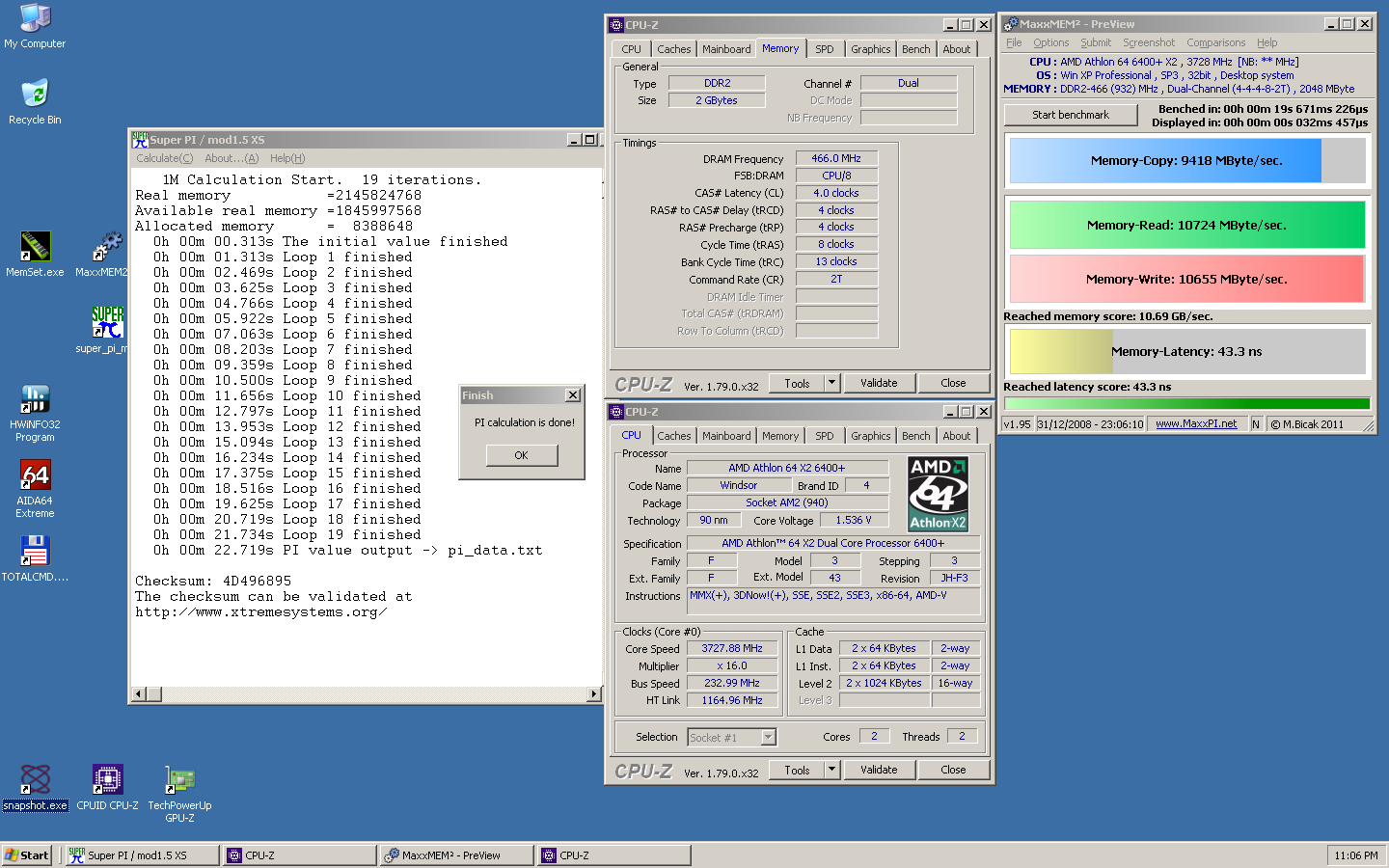
Task: Click the N status cell in MaxxMEM²
Action: (x=1256, y=424)
